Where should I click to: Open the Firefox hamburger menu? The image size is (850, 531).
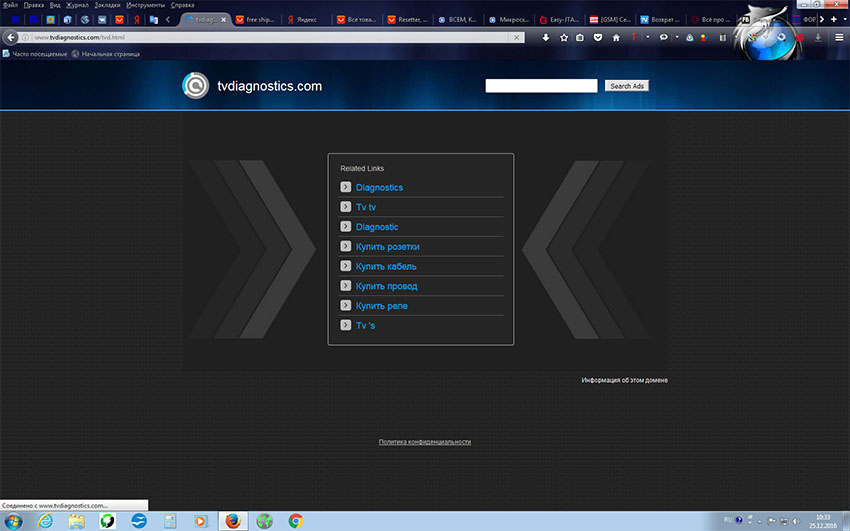(x=839, y=37)
